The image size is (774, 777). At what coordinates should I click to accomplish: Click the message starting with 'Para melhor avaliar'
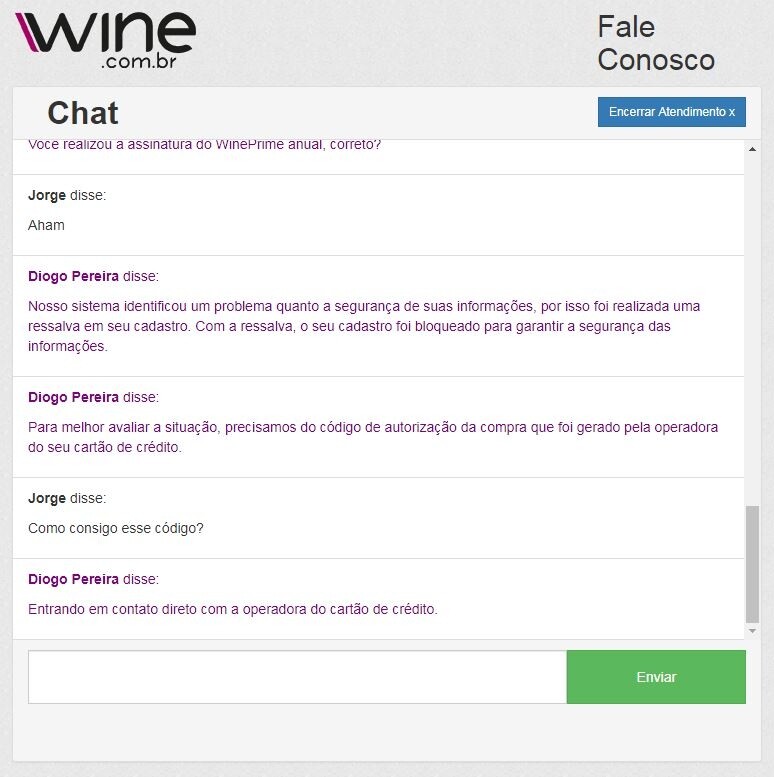tap(373, 437)
